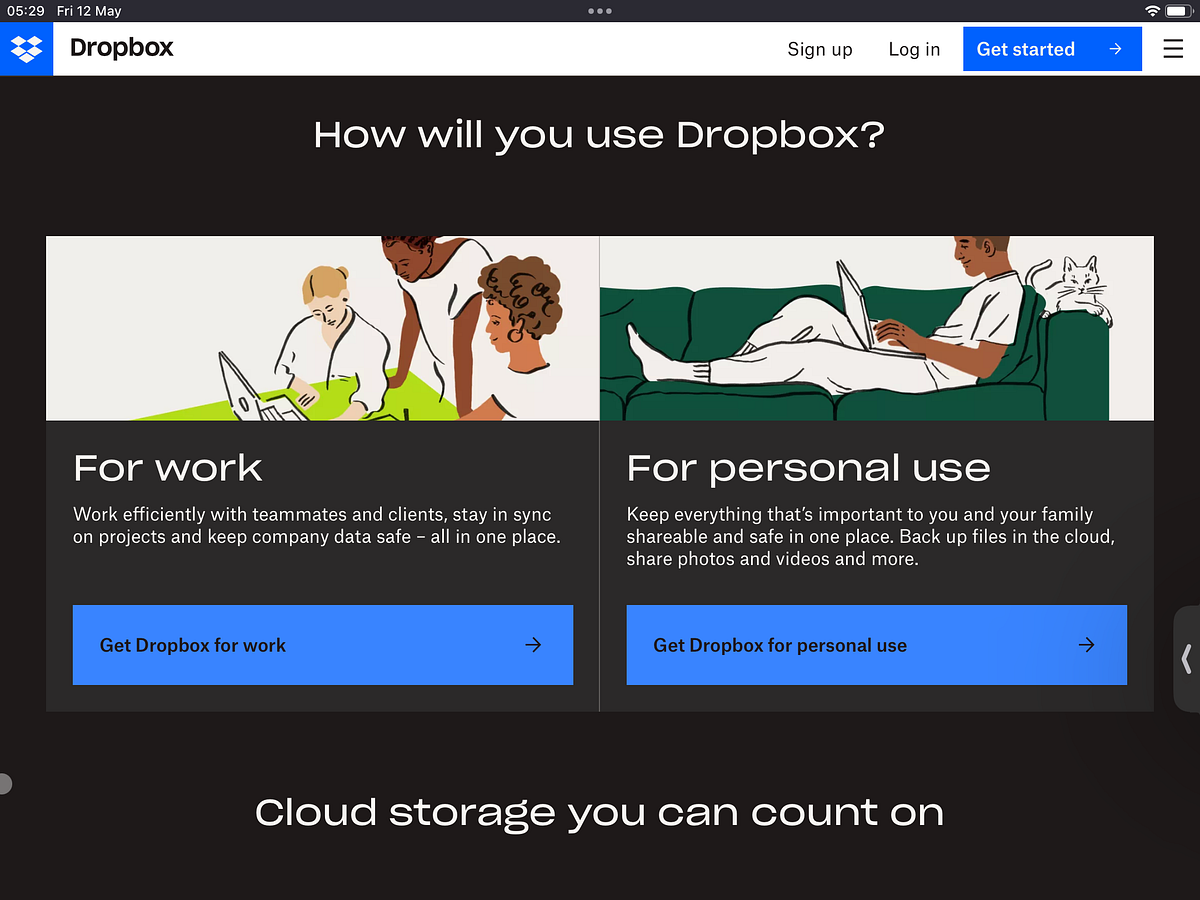Select the person on couch illustration
This screenshot has width=1200, height=900.
(877, 328)
